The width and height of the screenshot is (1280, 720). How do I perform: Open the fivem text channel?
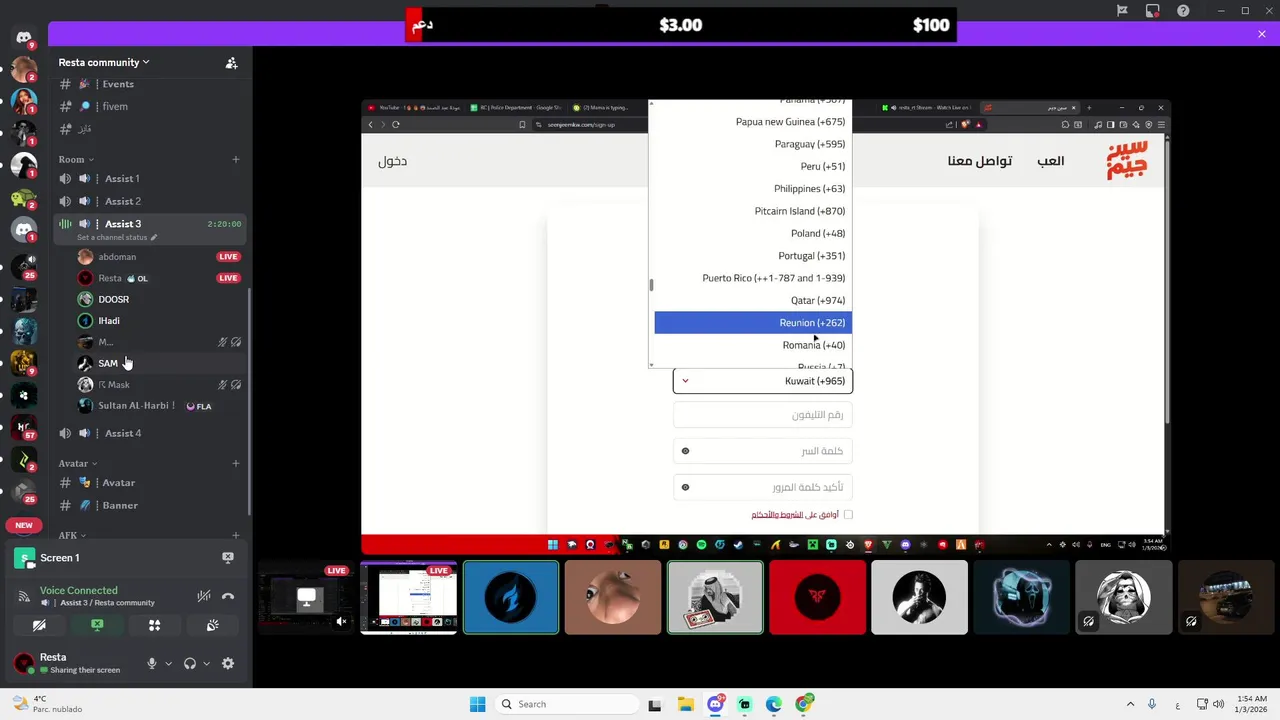150,106
